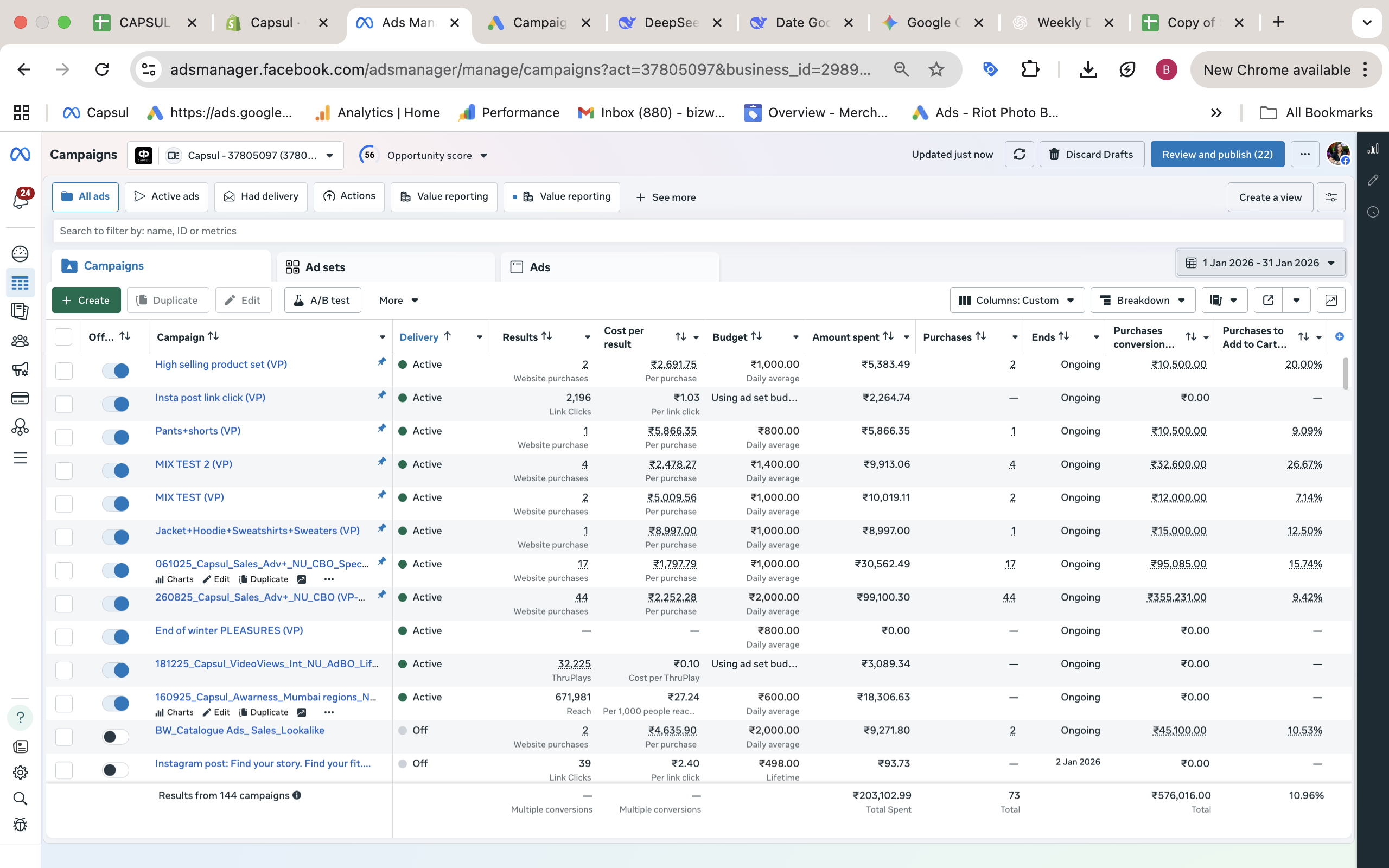Open the billing card icon in sidebar
This screenshot has width=1389, height=868.
[x=20, y=398]
